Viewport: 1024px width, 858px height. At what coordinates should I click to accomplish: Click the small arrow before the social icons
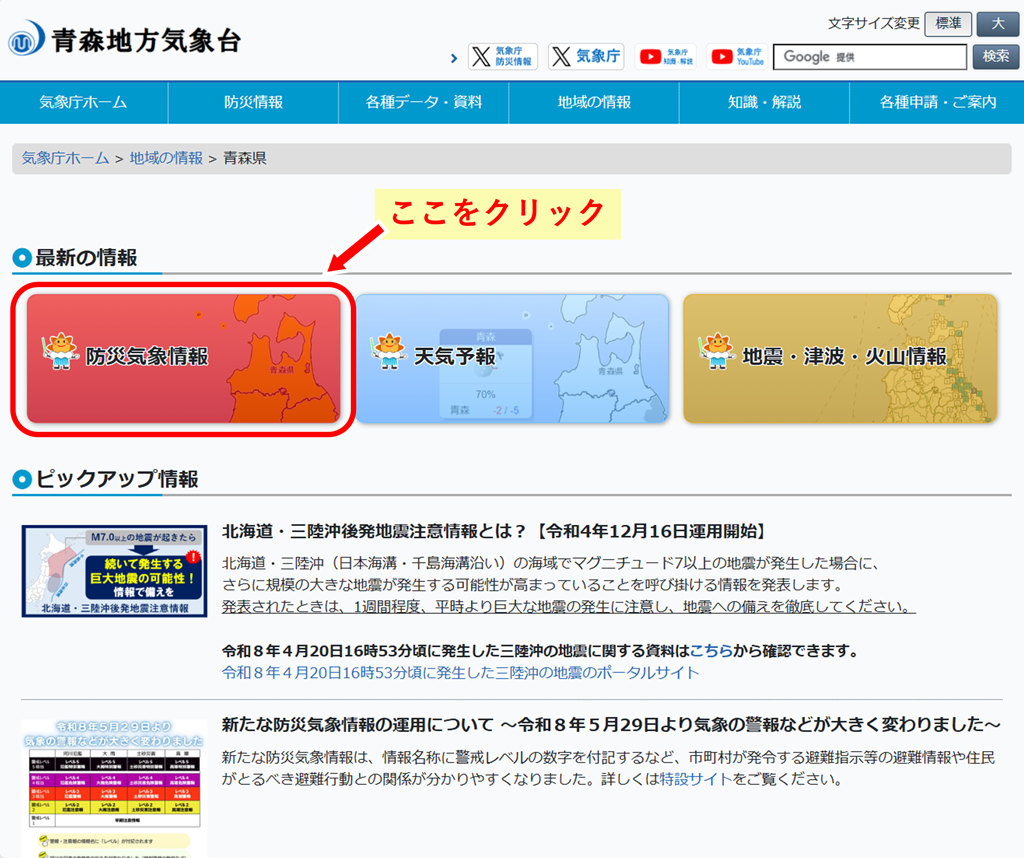(454, 59)
